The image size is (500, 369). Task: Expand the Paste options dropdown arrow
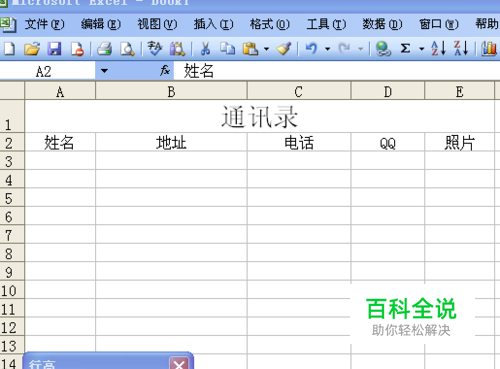coord(266,49)
